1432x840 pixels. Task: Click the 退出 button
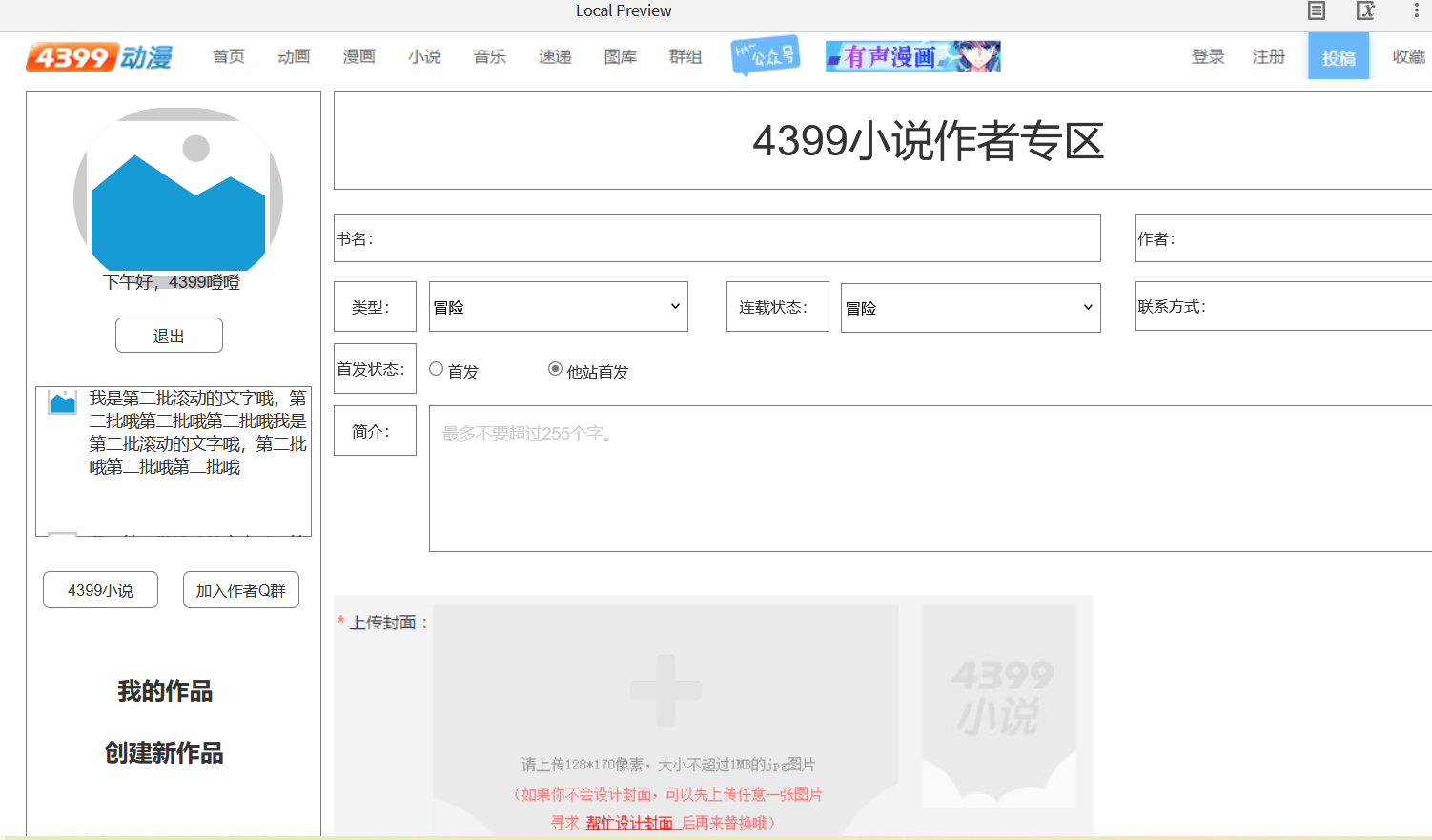(169, 336)
